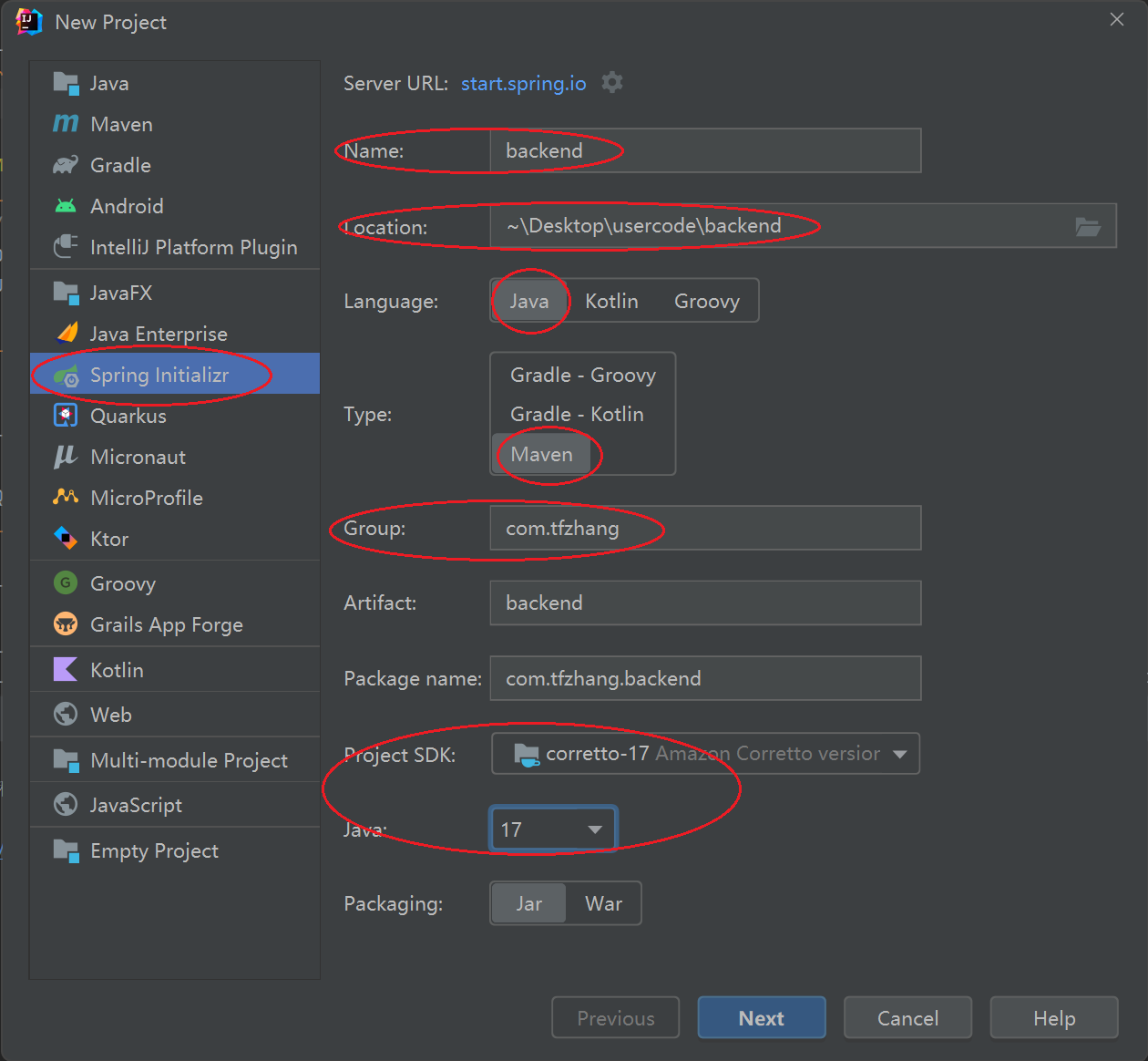Click the Java Enterprise icon
The image size is (1148, 1061).
(66, 333)
